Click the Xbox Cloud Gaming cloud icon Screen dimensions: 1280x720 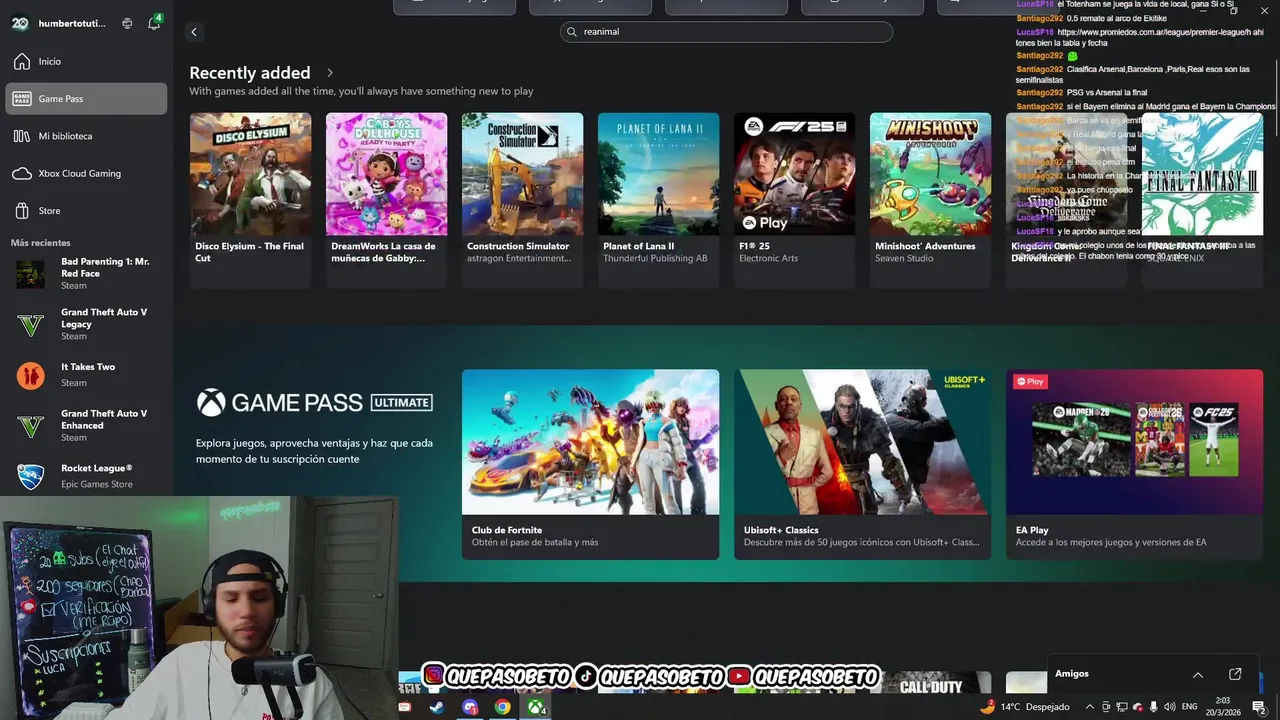(22, 173)
